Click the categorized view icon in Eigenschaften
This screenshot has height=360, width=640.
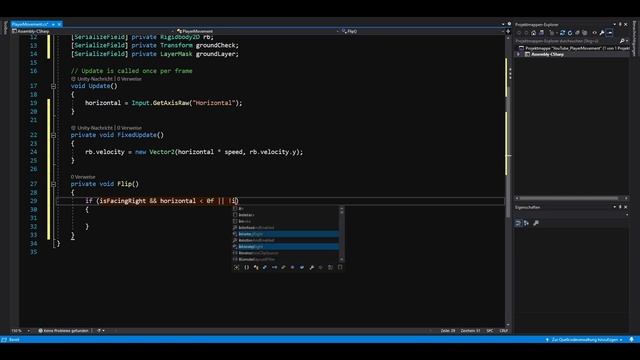(518, 223)
